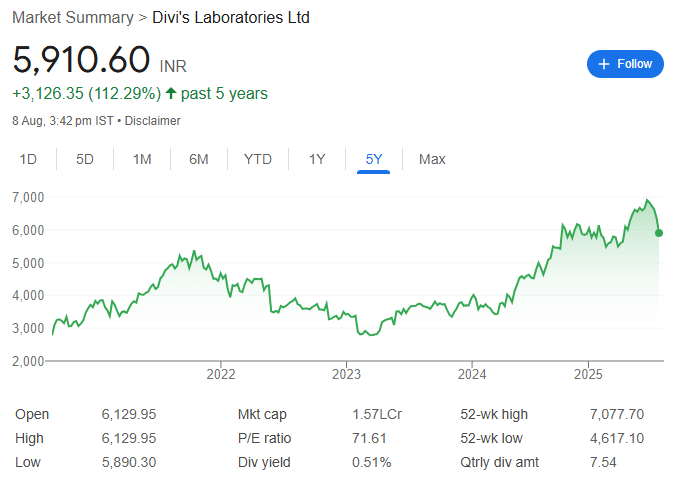Select the 1D time range tab
The height and width of the screenshot is (487, 693).
coord(28,159)
